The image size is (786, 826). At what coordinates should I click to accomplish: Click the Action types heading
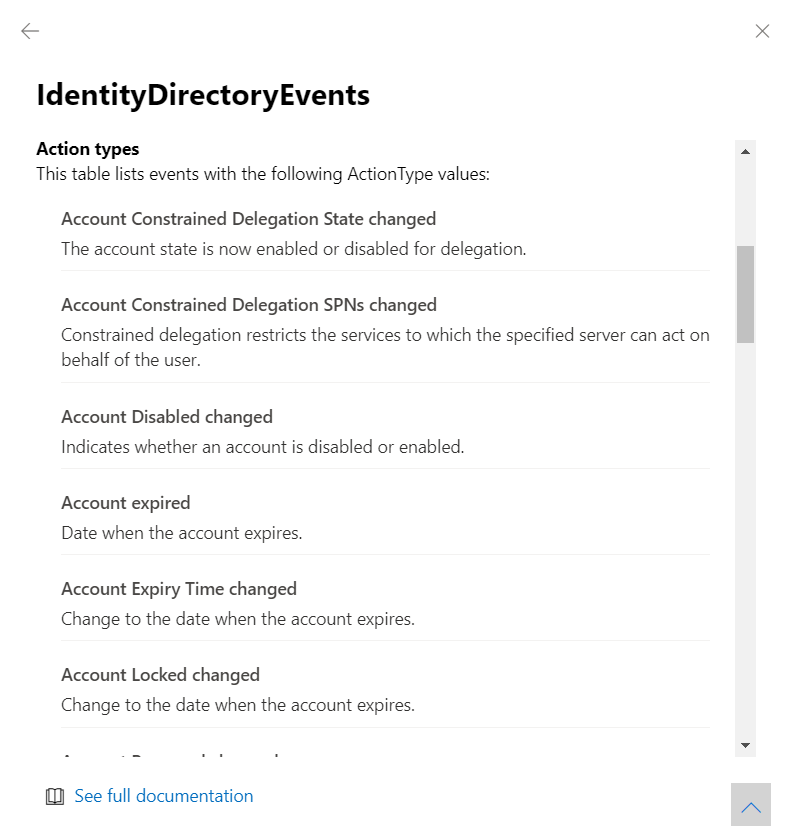[87, 149]
